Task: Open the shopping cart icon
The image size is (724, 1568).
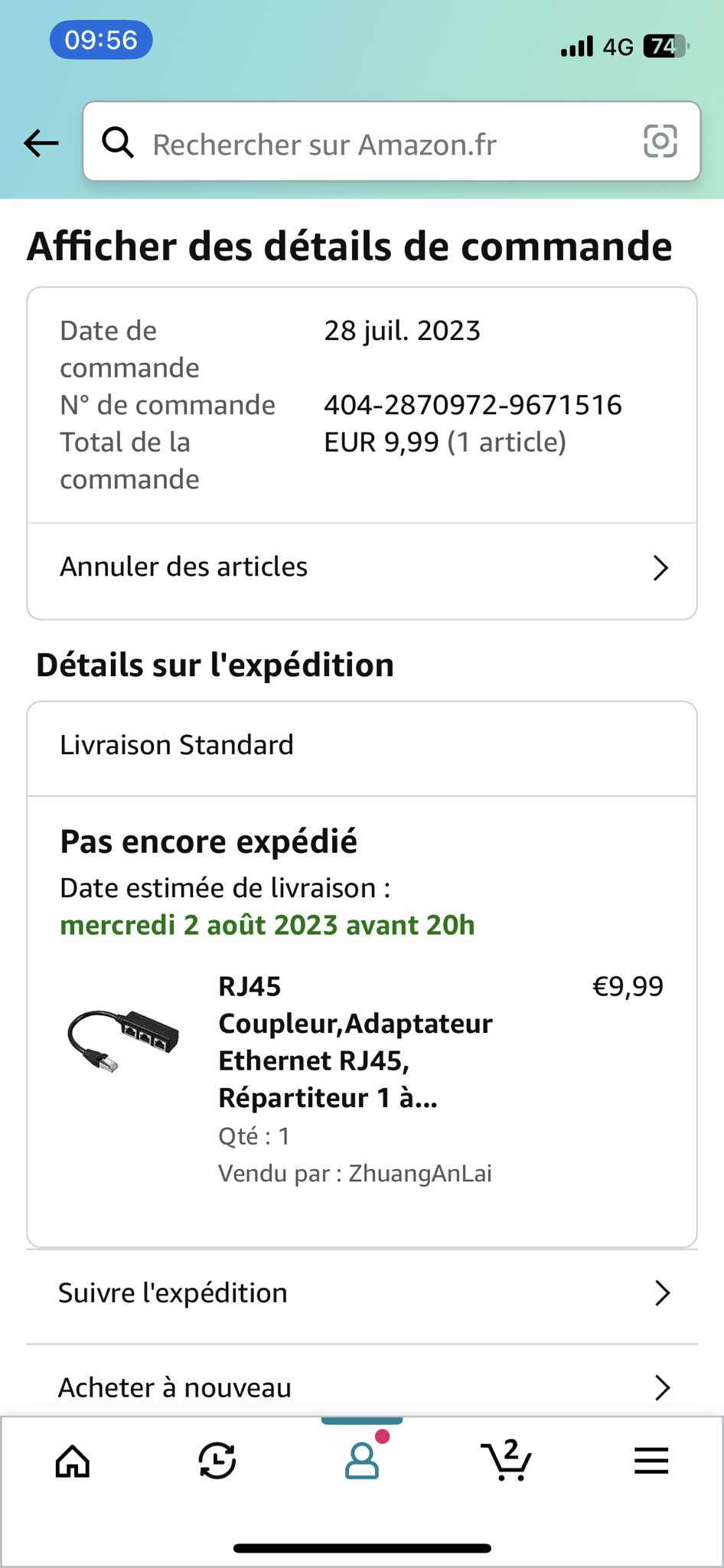Action: pyautogui.click(x=506, y=1461)
